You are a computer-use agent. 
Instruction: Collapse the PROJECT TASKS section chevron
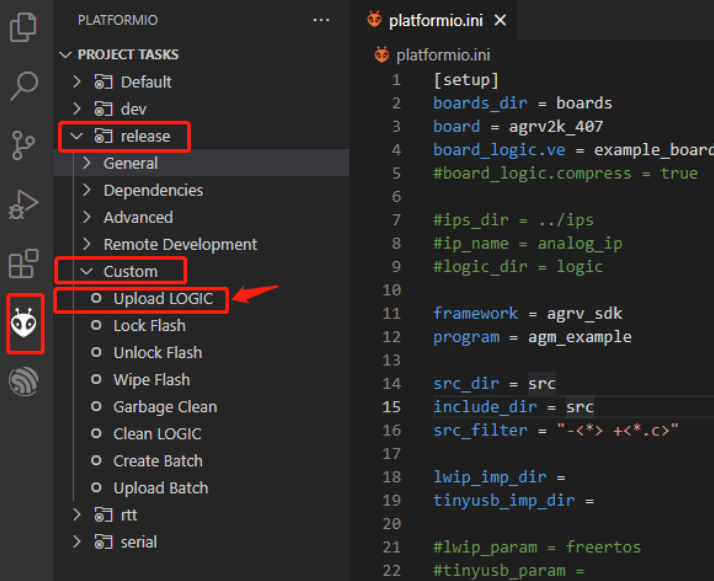(66, 55)
